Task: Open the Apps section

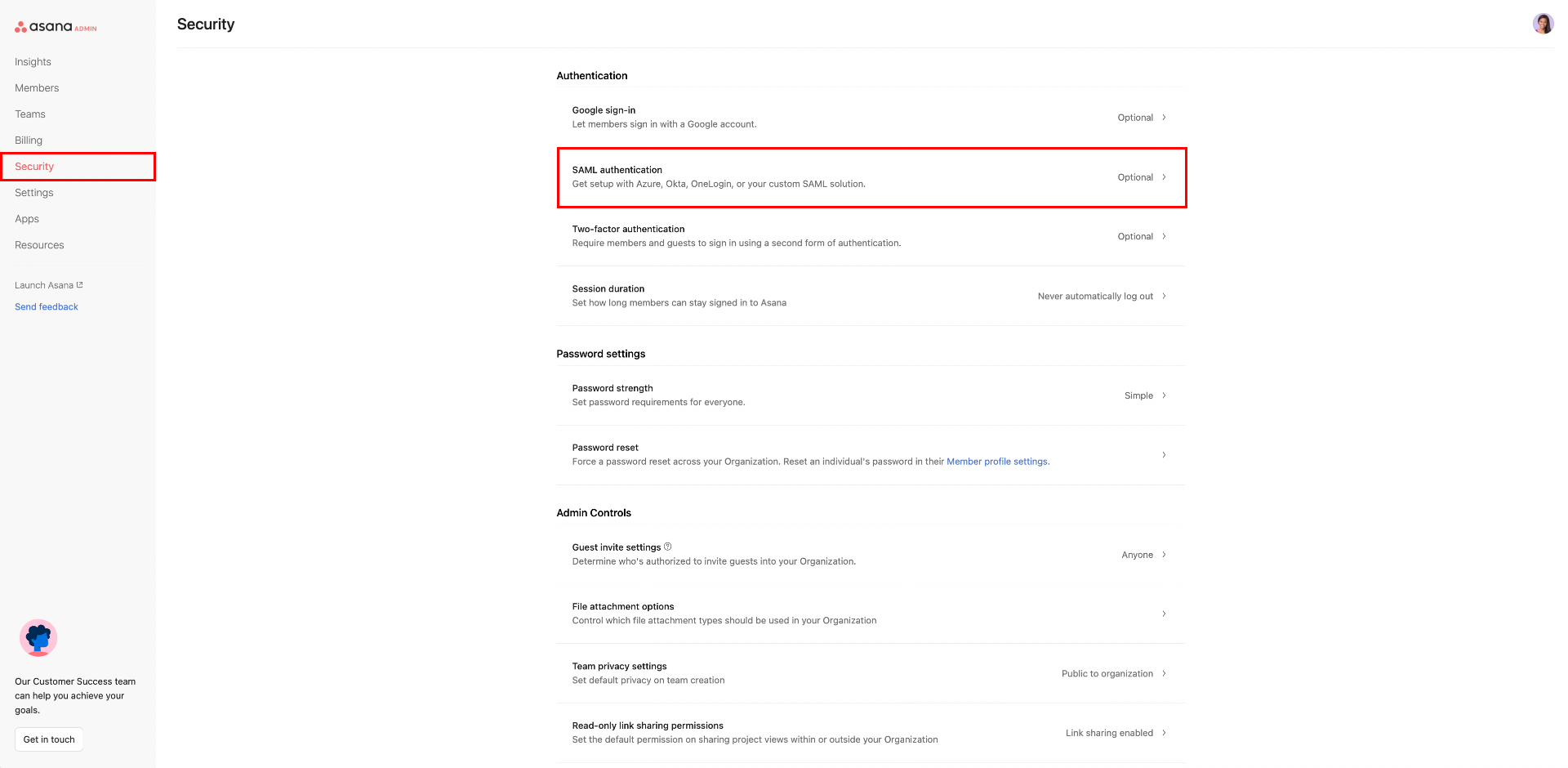Action: point(27,219)
